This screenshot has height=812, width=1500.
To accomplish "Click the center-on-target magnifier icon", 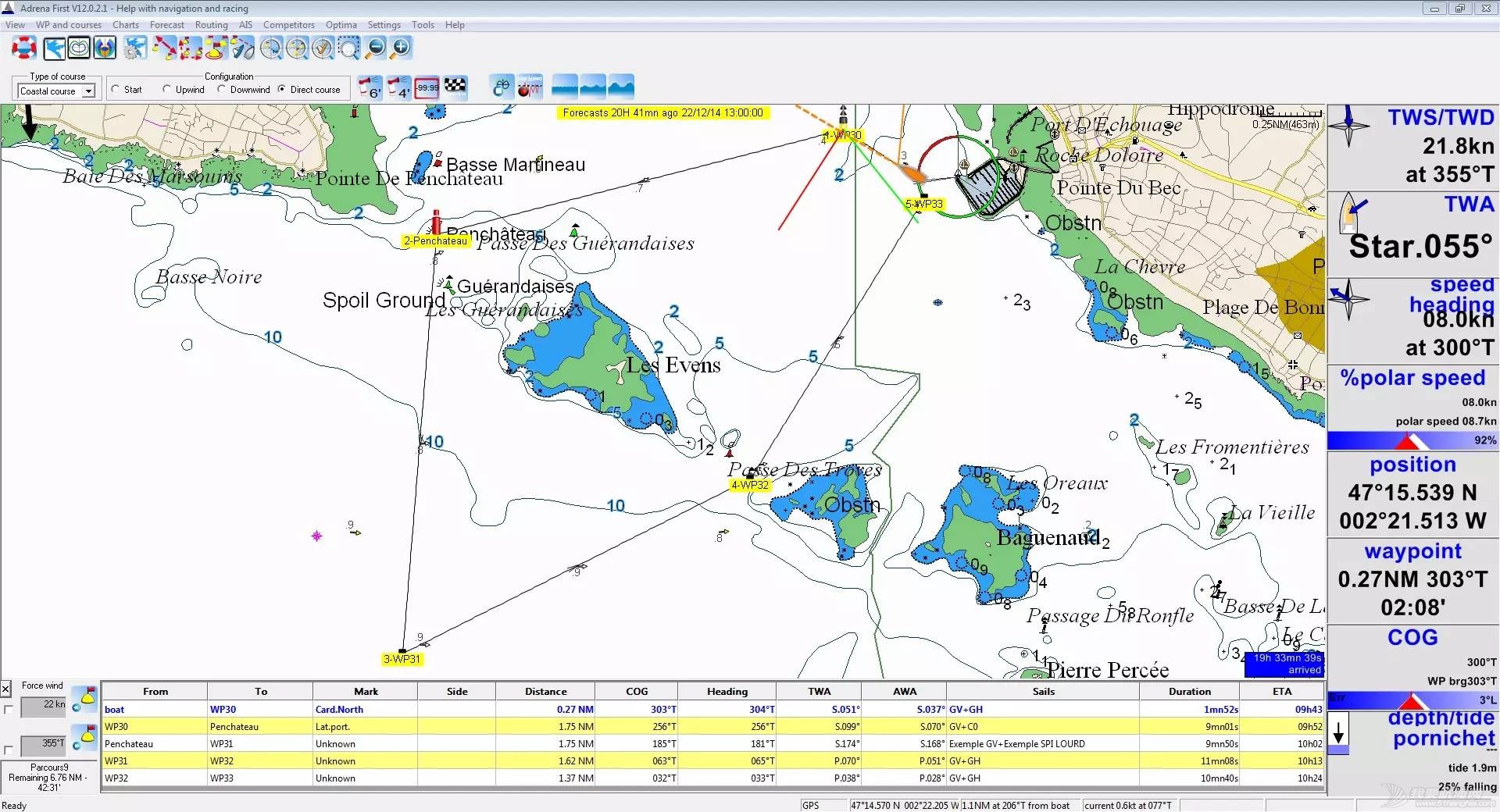I will [297, 48].
